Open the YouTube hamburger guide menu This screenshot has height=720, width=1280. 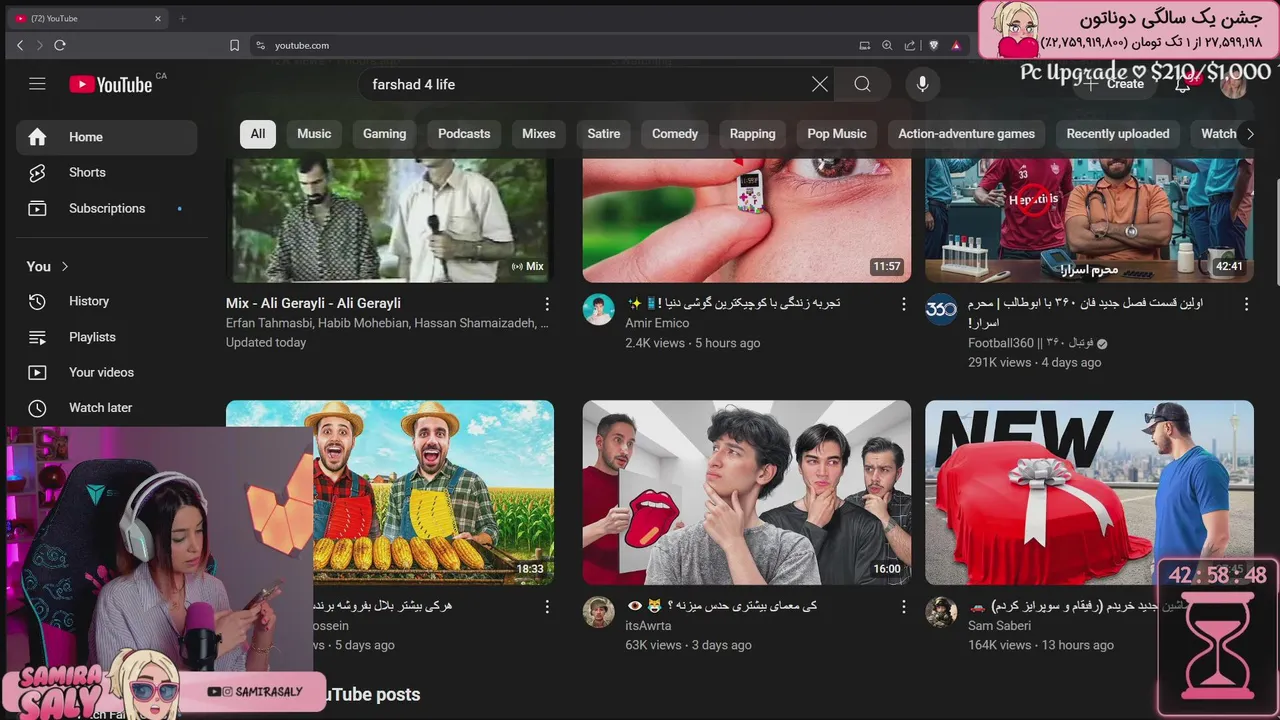click(37, 84)
